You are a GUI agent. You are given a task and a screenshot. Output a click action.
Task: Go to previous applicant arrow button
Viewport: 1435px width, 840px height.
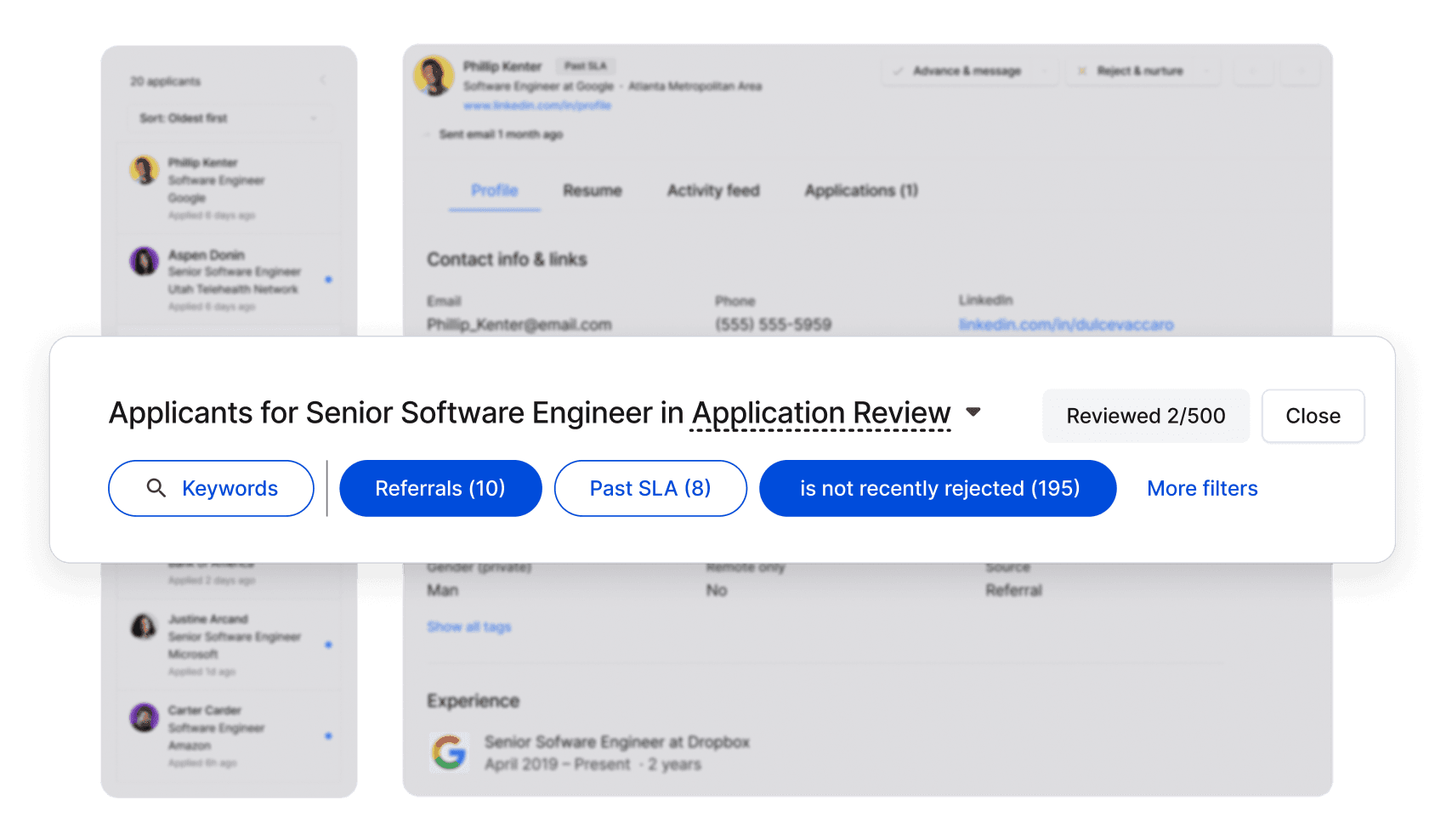click(1252, 71)
